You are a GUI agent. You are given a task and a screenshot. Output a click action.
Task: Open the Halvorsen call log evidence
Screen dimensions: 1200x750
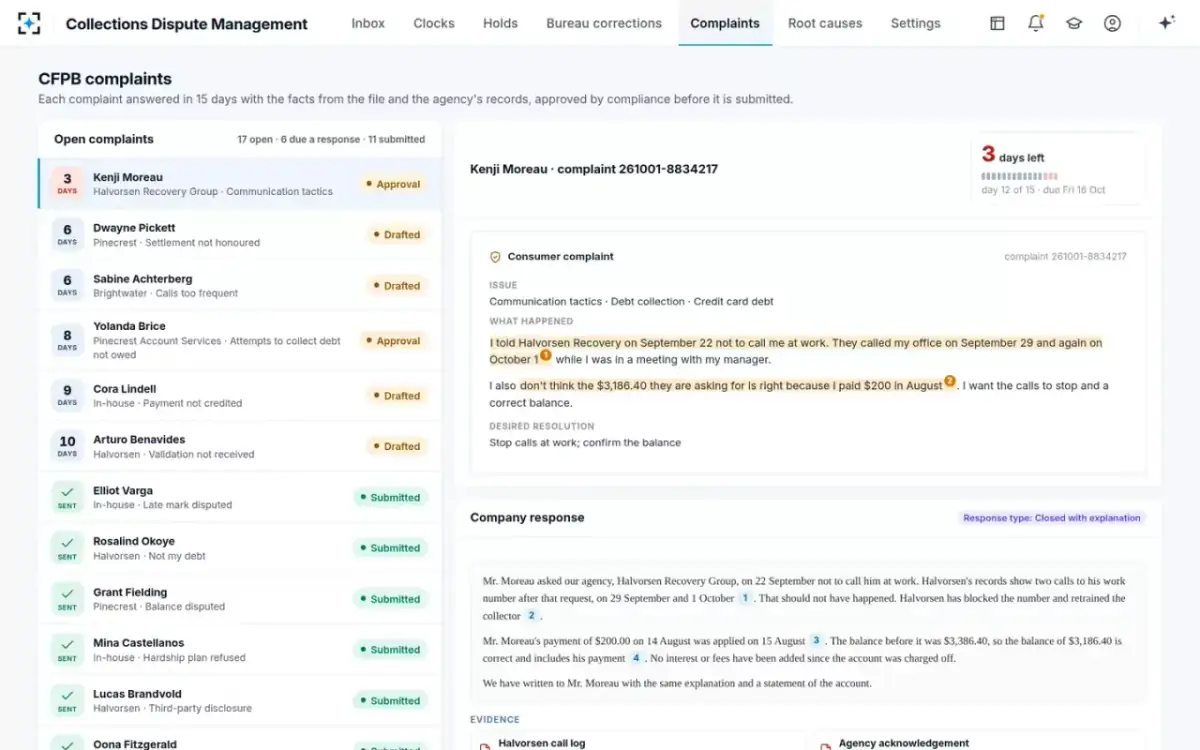tap(637, 743)
